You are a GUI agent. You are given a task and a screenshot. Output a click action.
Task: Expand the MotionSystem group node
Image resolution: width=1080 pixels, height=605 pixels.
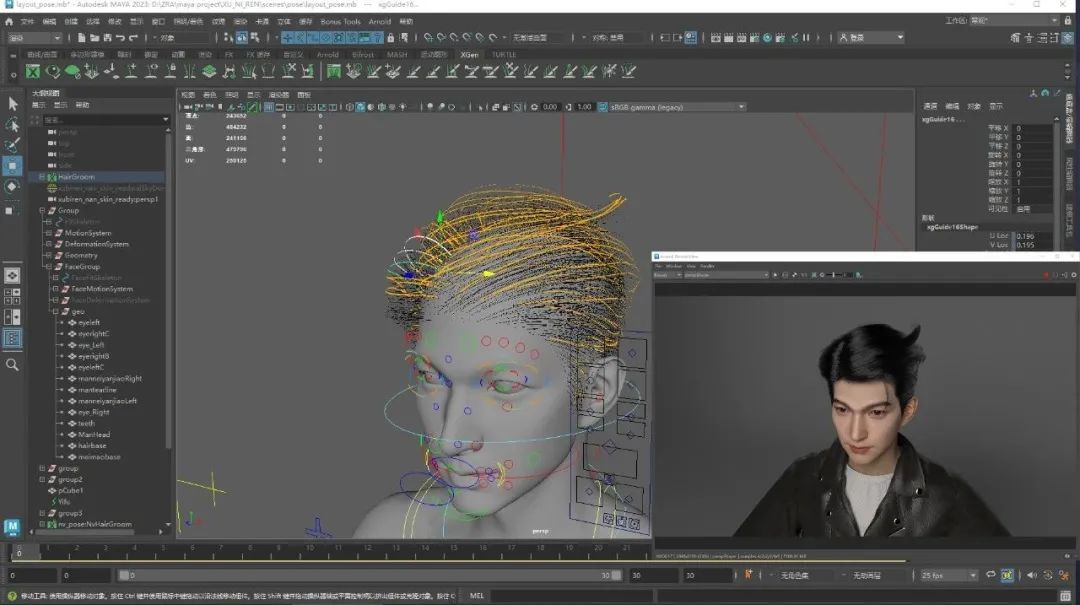point(47,233)
